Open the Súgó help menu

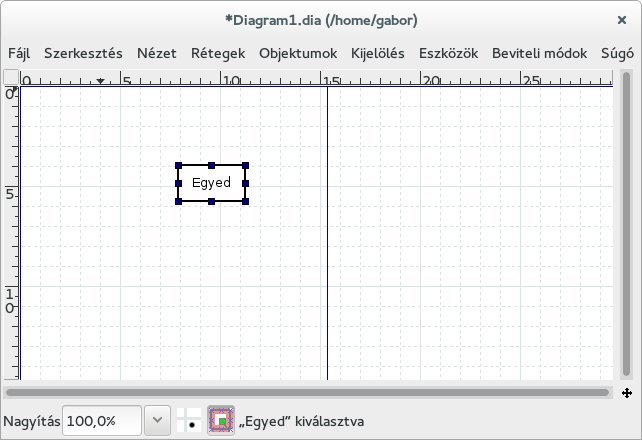(614, 53)
